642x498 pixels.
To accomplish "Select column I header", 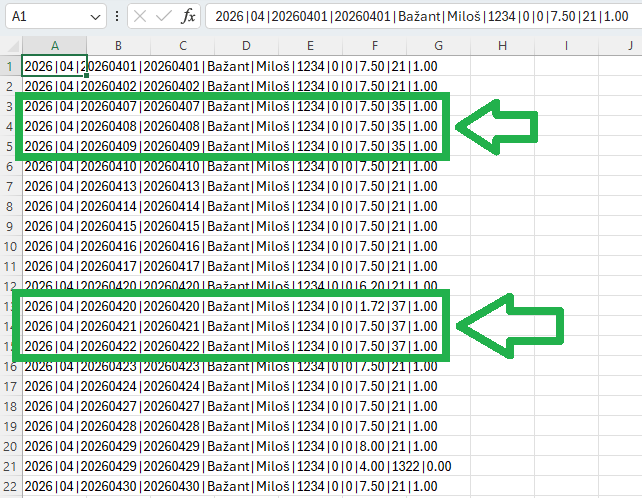I will click(567, 45).
